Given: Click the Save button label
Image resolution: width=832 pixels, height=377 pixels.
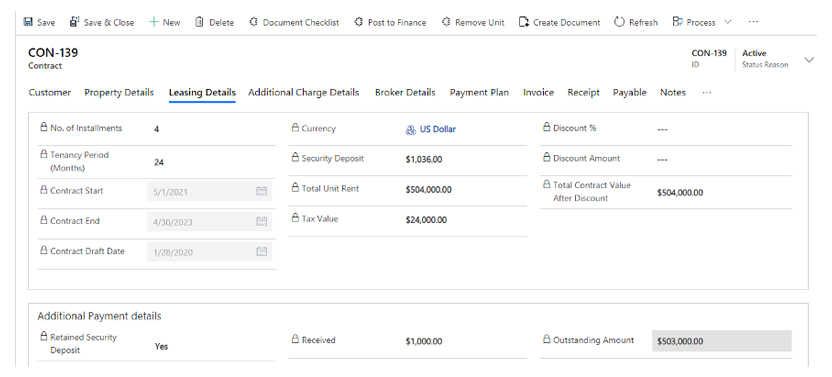Looking at the screenshot, I should coord(46,22).
